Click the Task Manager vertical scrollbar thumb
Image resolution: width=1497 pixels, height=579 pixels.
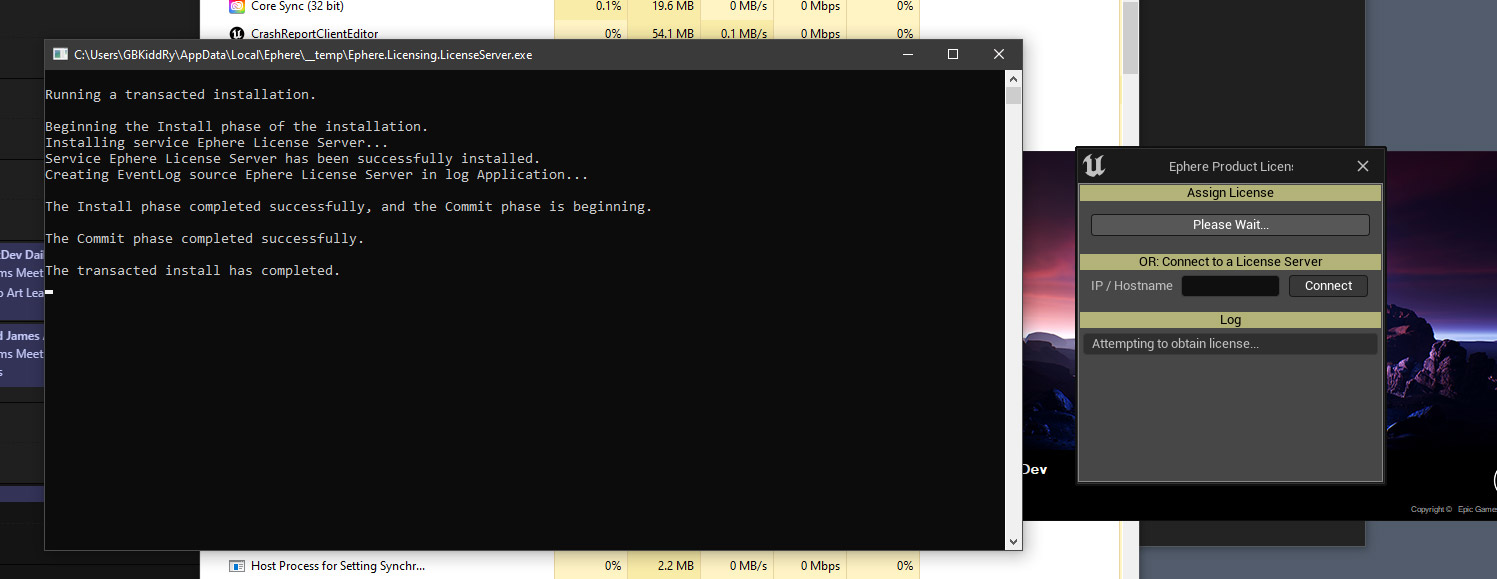click(1129, 40)
